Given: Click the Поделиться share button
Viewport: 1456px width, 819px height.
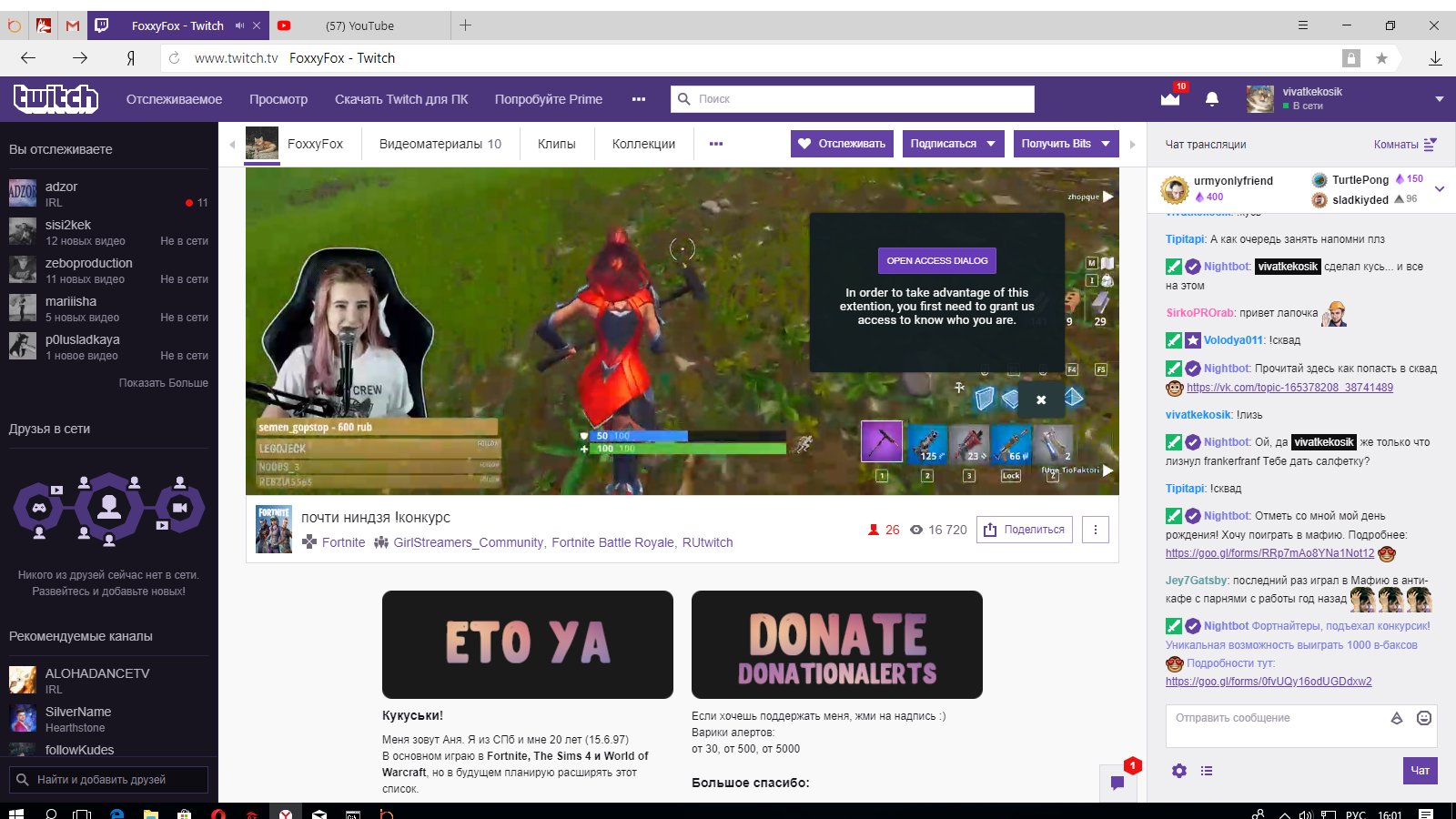Looking at the screenshot, I should click(x=1025, y=530).
